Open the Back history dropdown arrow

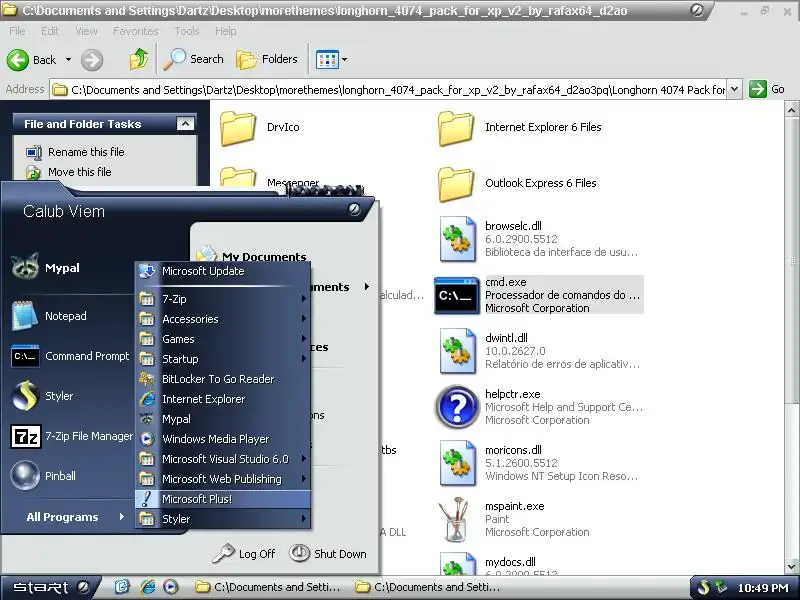tap(68, 60)
